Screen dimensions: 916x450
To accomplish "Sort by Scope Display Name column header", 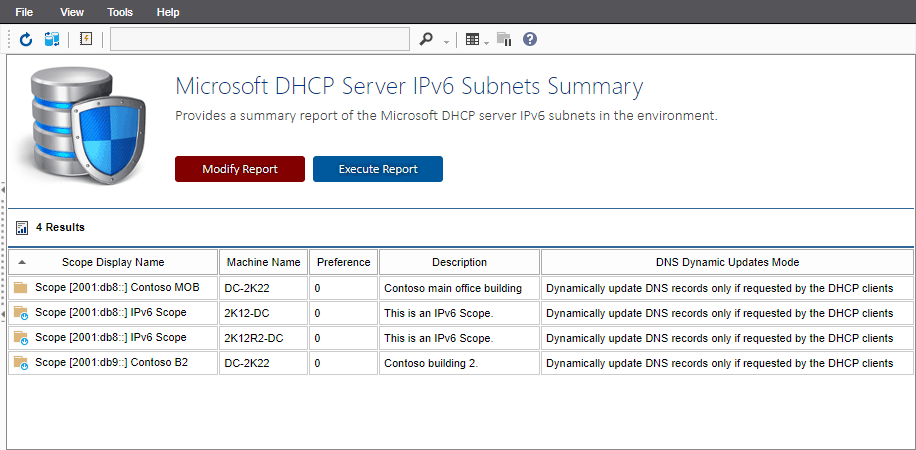I will click(x=113, y=262).
